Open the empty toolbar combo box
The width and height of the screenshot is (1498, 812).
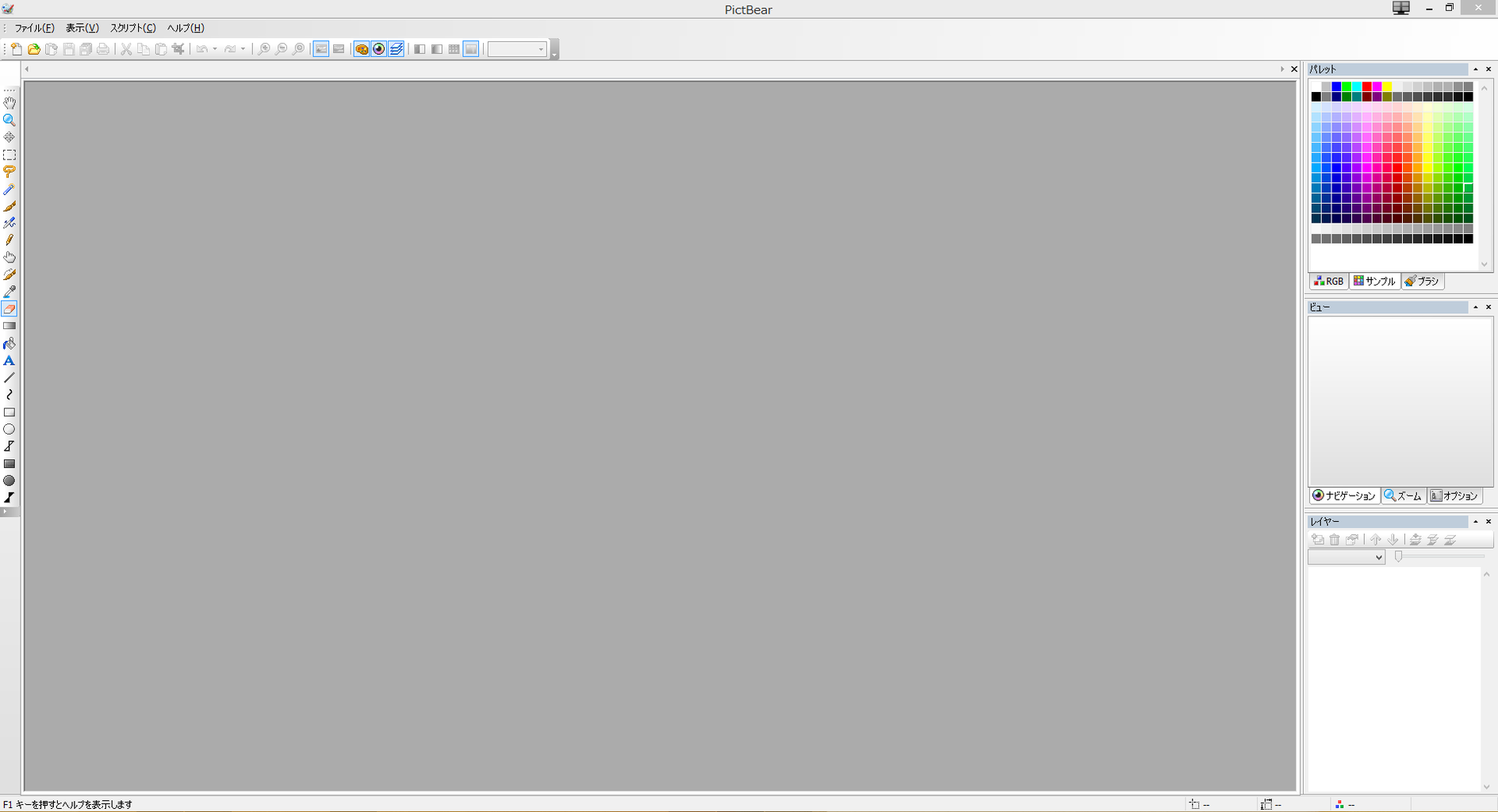click(x=517, y=49)
